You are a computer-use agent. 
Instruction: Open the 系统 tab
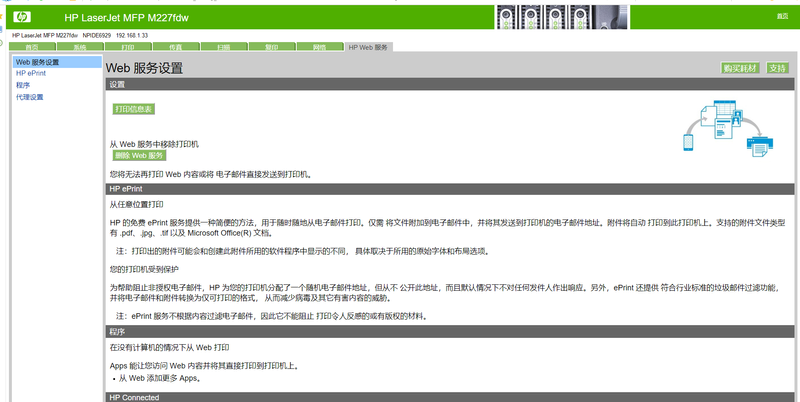80,47
